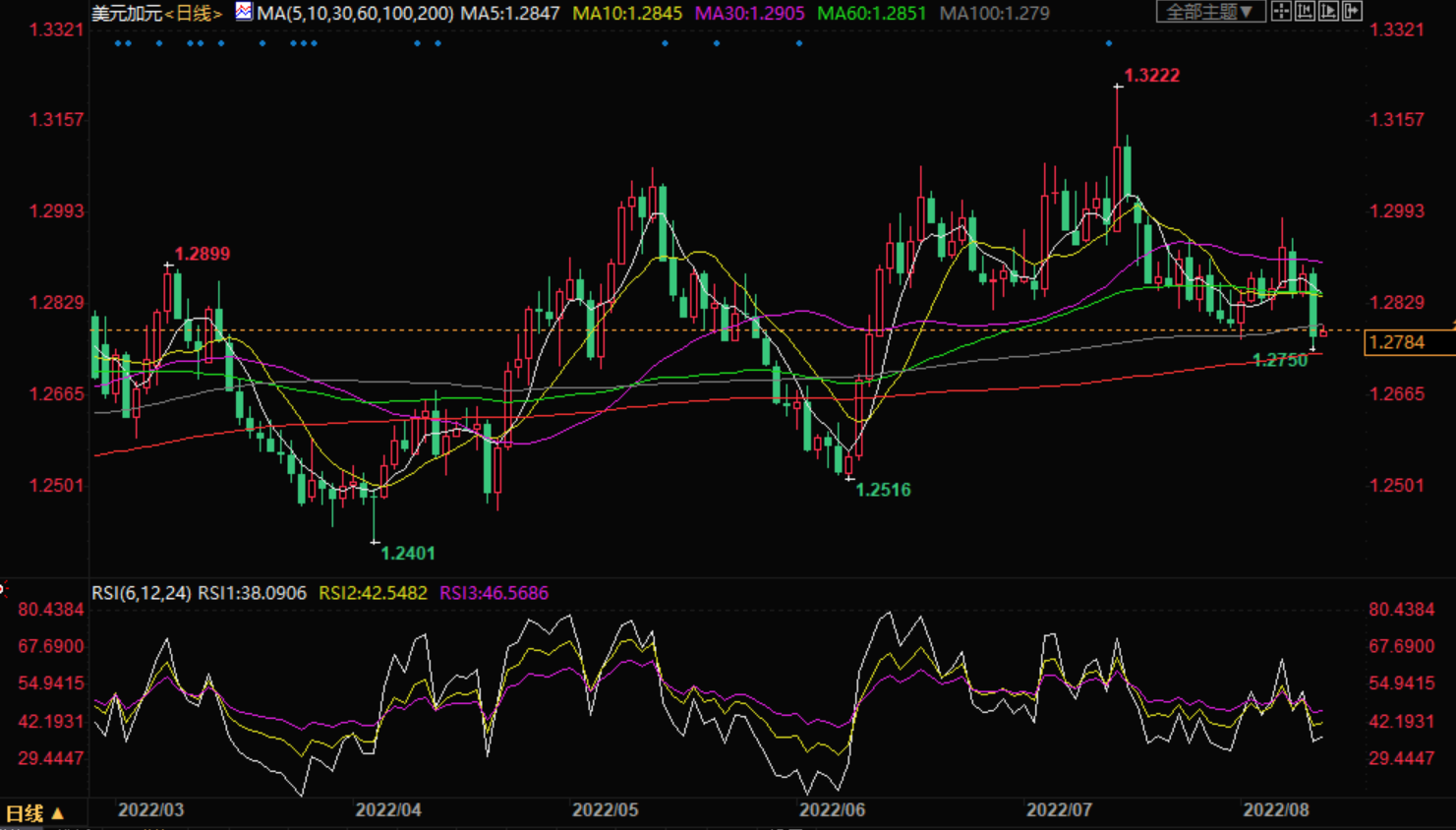
Task: Click the first blue event dot at top-left
Action: pyautogui.click(x=118, y=43)
